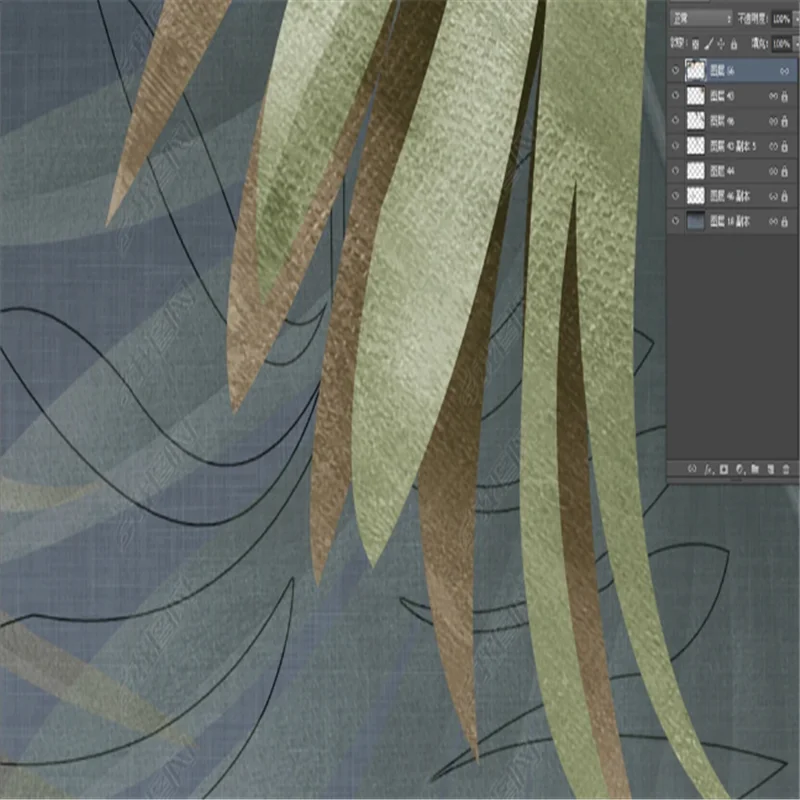Viewport: 800px width, 800px height.
Task: Select thumbnail of layer 图层 46
Action: click(x=695, y=120)
